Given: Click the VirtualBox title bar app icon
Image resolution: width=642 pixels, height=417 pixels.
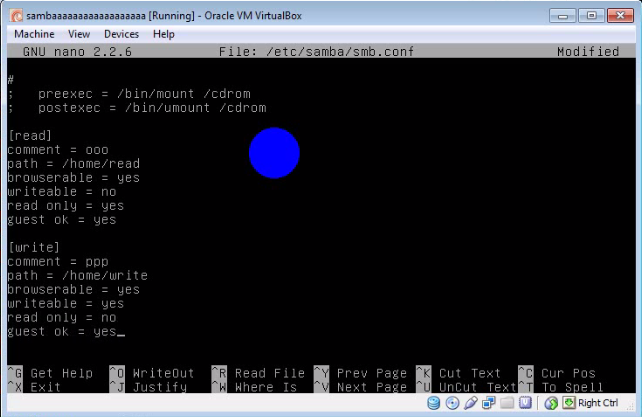Looking at the screenshot, I should (x=16, y=16).
